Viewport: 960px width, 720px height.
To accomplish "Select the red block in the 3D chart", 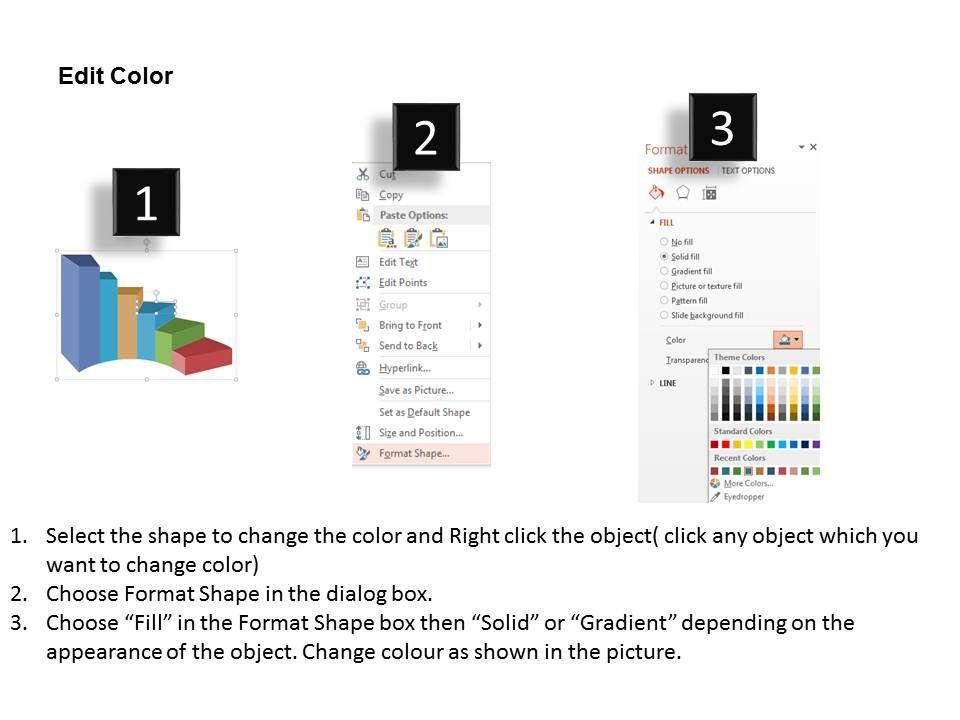I will pos(205,356).
